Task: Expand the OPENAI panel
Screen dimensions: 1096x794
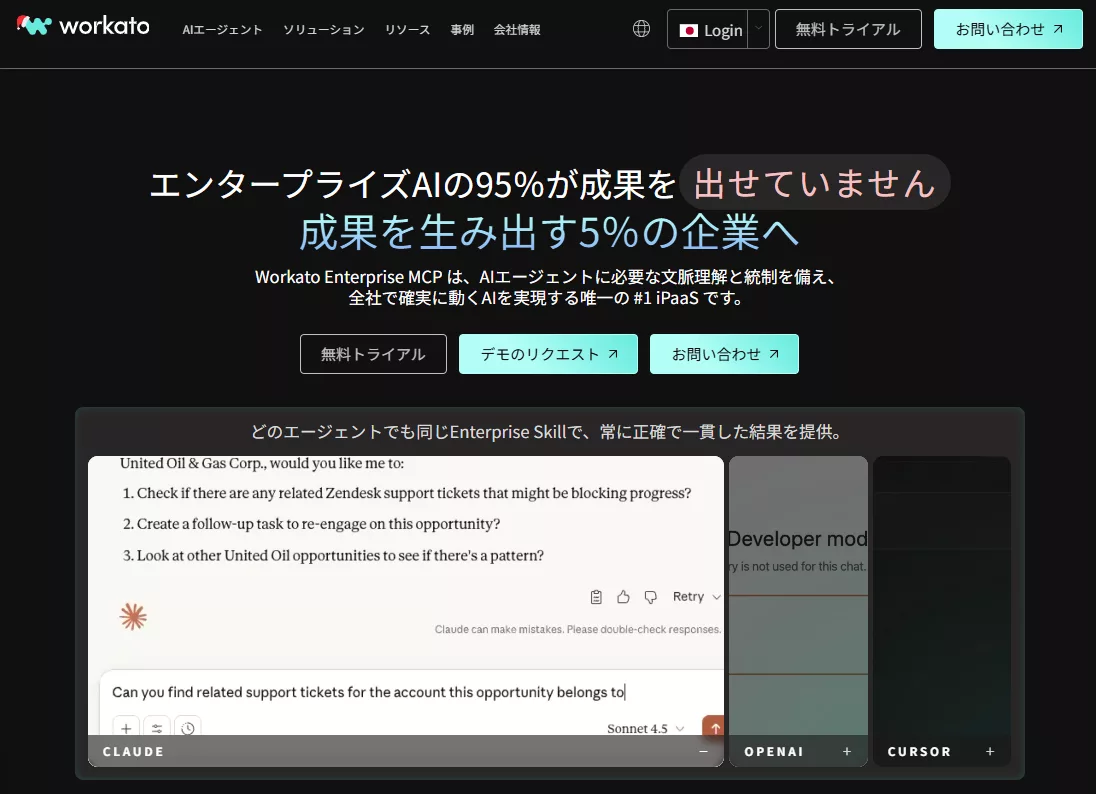Action: 847,751
